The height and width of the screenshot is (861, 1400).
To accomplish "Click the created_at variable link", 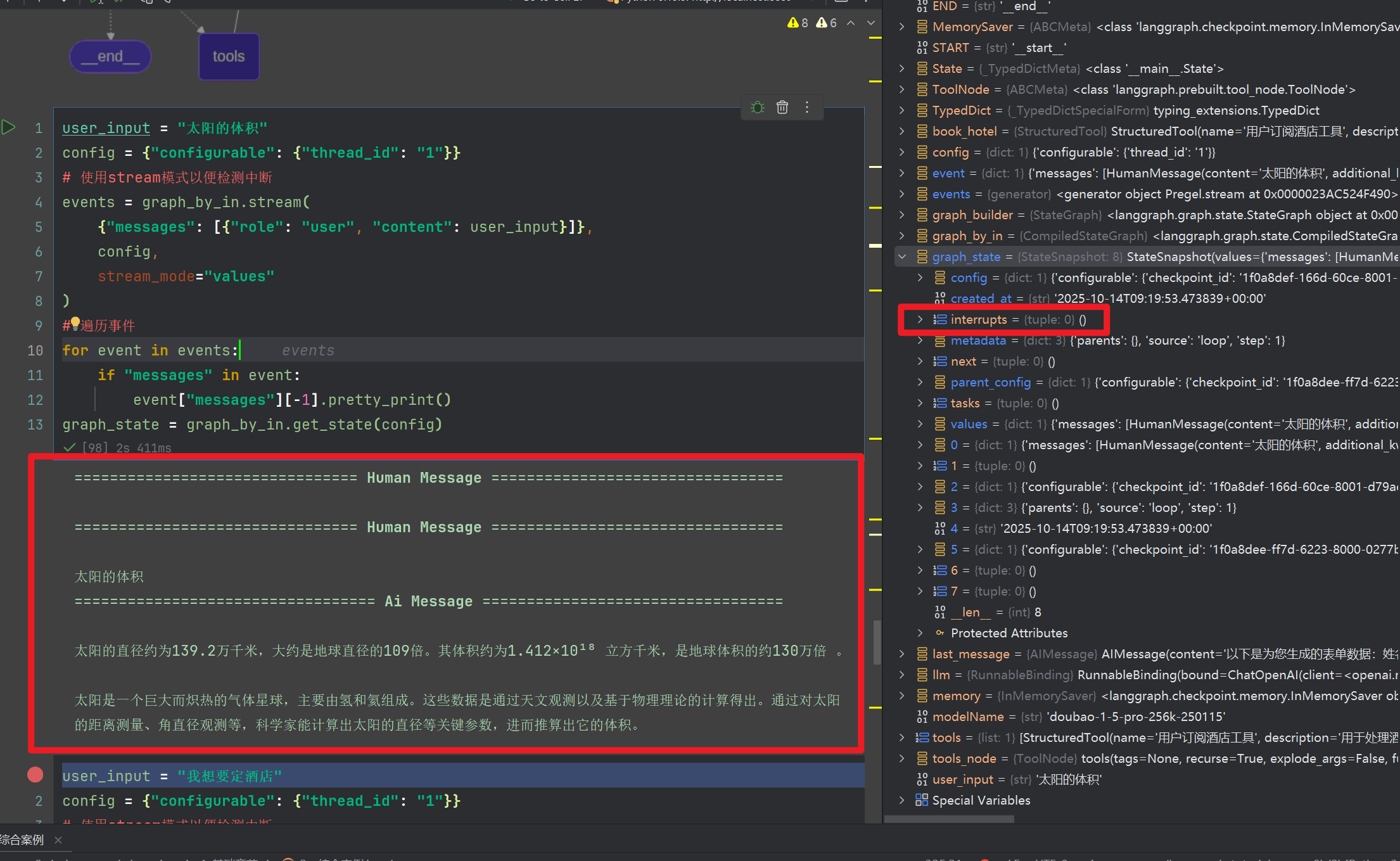I will [981, 298].
